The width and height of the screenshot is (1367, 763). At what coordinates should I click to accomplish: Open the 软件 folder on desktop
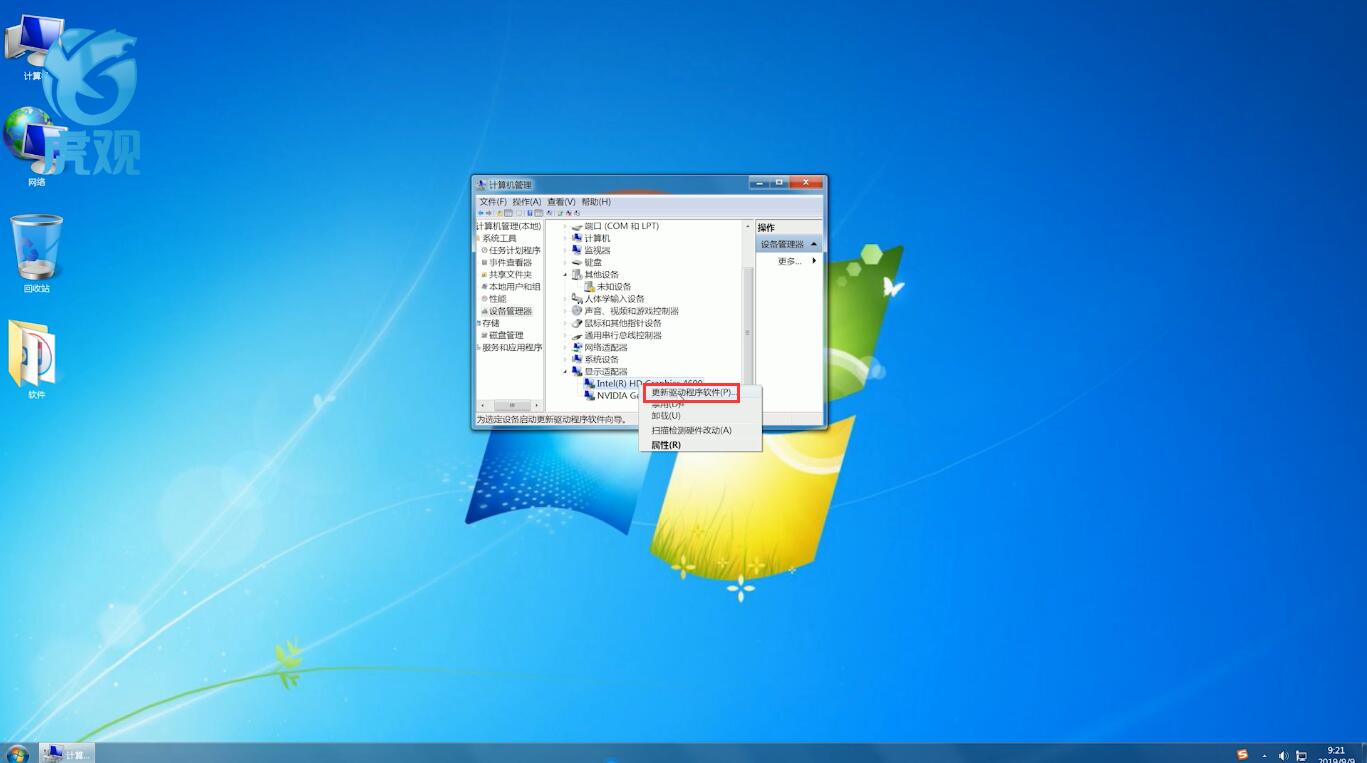click(35, 360)
